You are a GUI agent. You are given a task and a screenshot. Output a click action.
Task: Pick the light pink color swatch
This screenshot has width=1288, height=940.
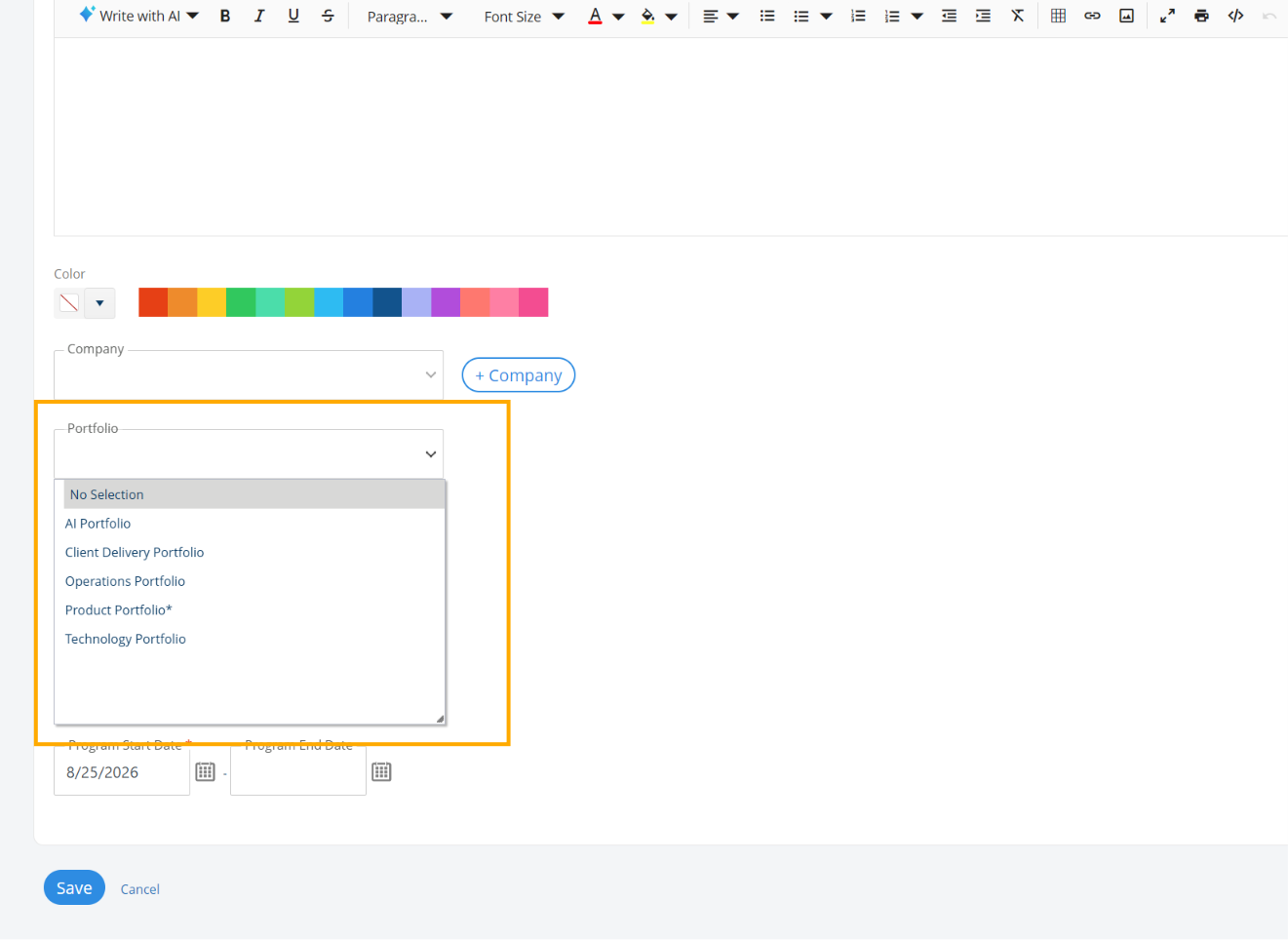[x=504, y=302]
